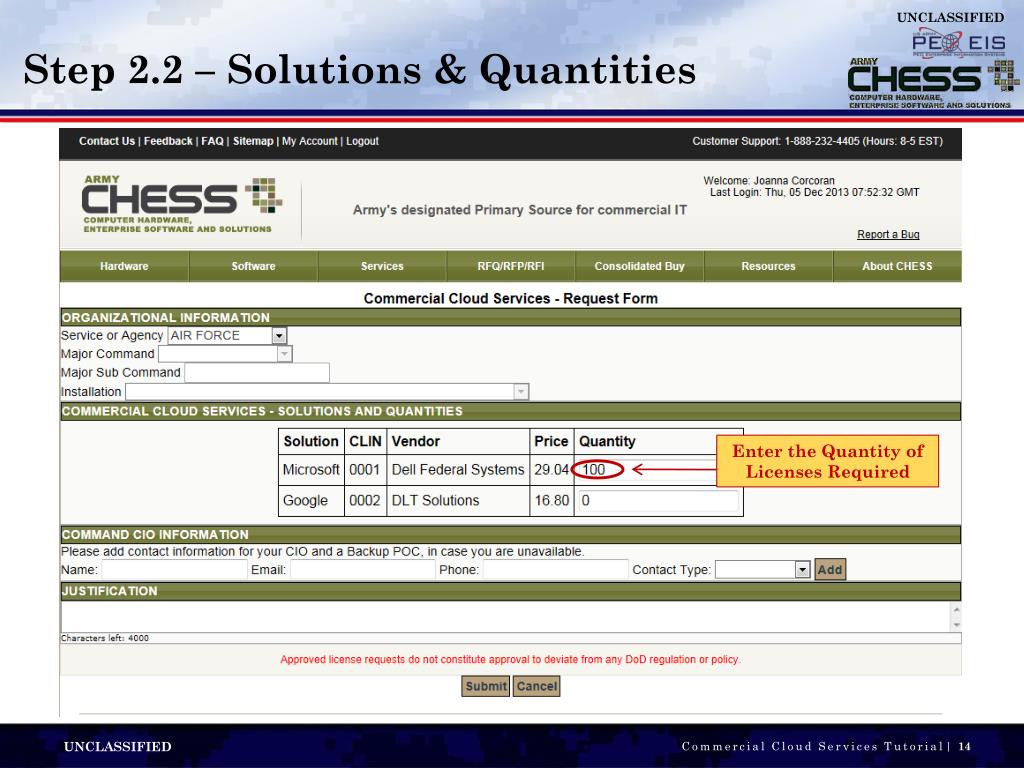The image size is (1024, 768).
Task: Click the Report a Bug link
Action: click(x=888, y=234)
